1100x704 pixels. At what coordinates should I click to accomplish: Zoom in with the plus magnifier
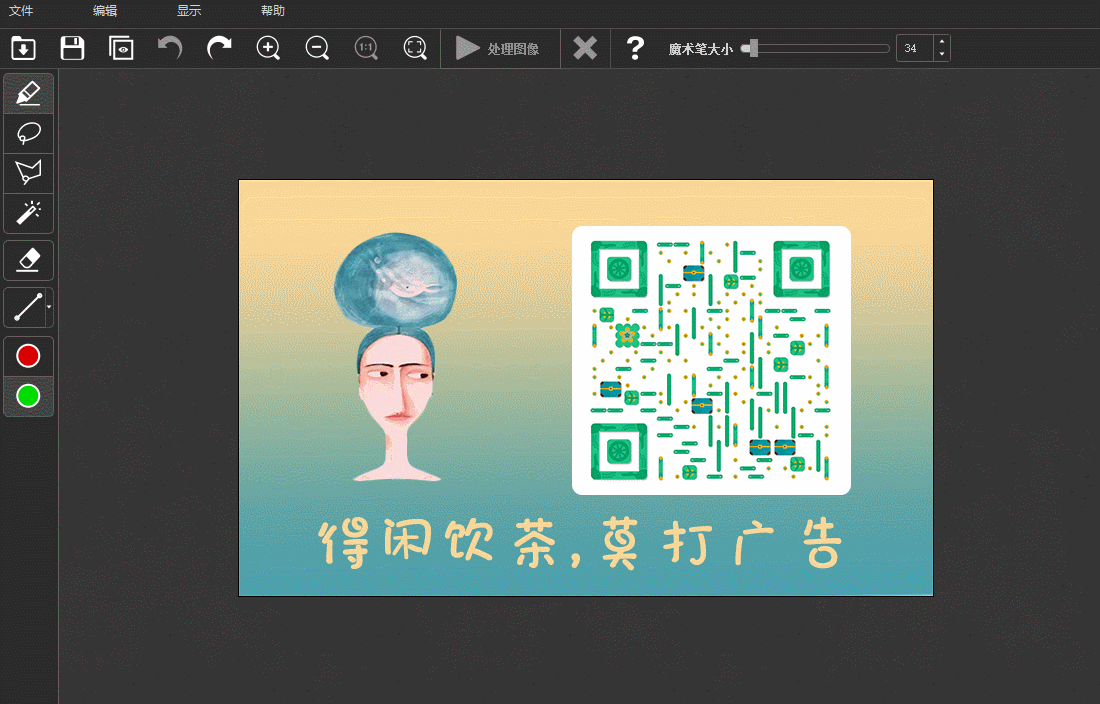click(268, 48)
